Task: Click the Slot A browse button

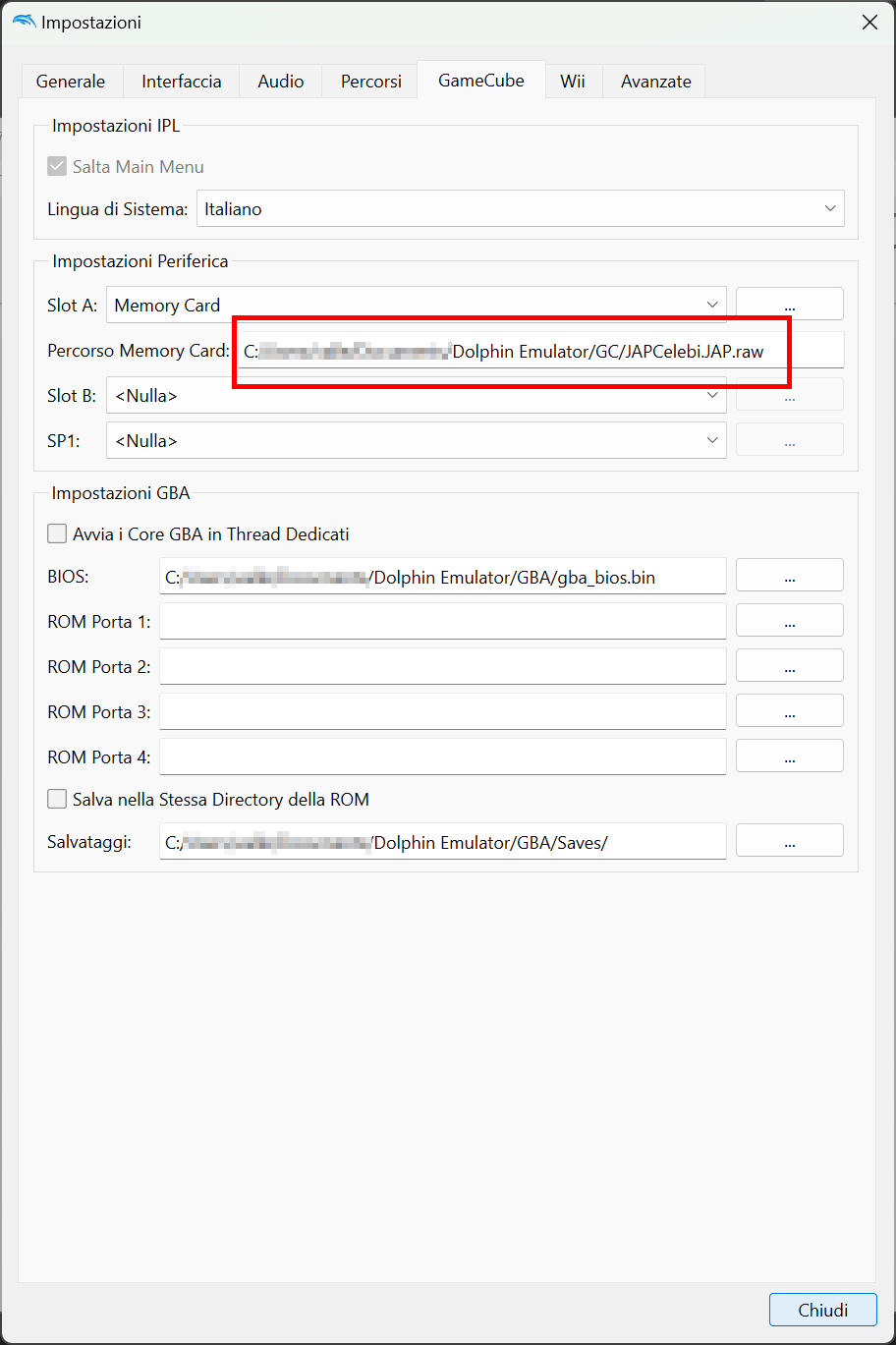Action: tap(790, 305)
